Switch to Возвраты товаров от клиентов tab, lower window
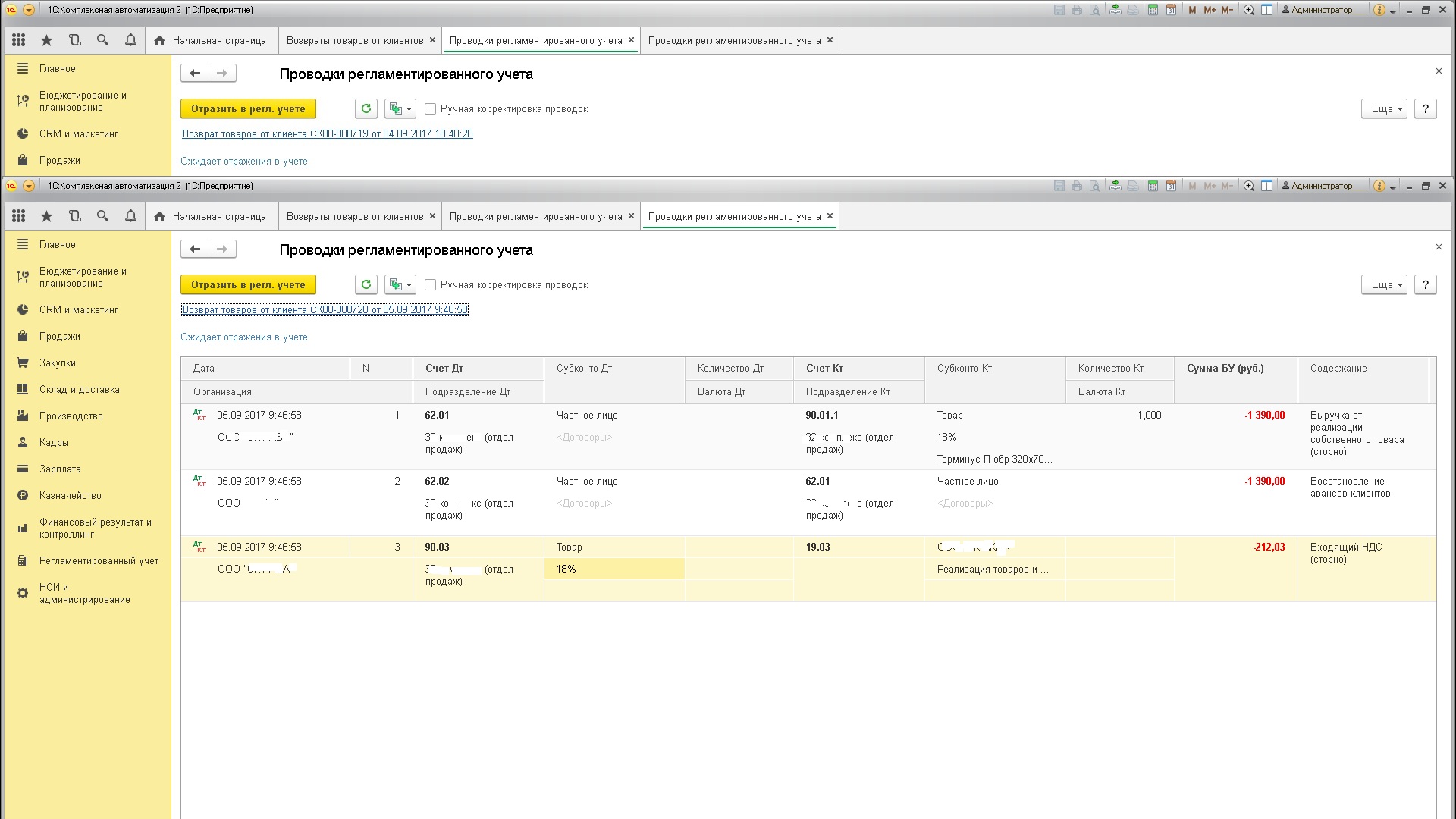Image resolution: width=1456 pixels, height=819 pixels. [355, 216]
